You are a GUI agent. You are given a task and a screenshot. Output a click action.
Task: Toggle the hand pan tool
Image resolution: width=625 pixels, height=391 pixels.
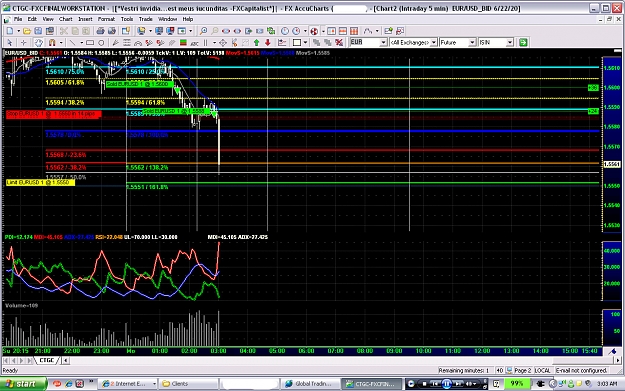click(38, 42)
